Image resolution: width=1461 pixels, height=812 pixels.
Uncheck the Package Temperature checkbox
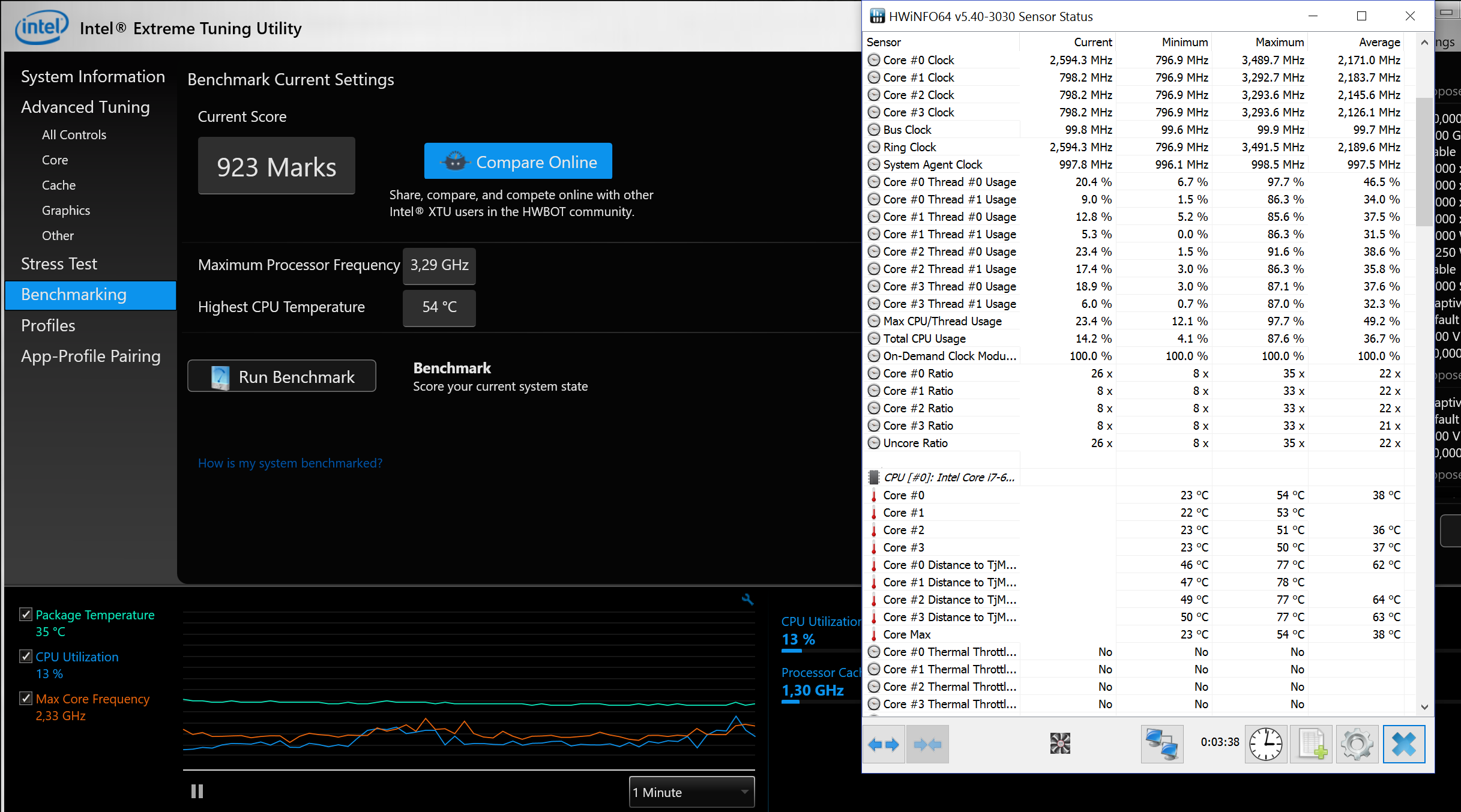pyautogui.click(x=26, y=614)
